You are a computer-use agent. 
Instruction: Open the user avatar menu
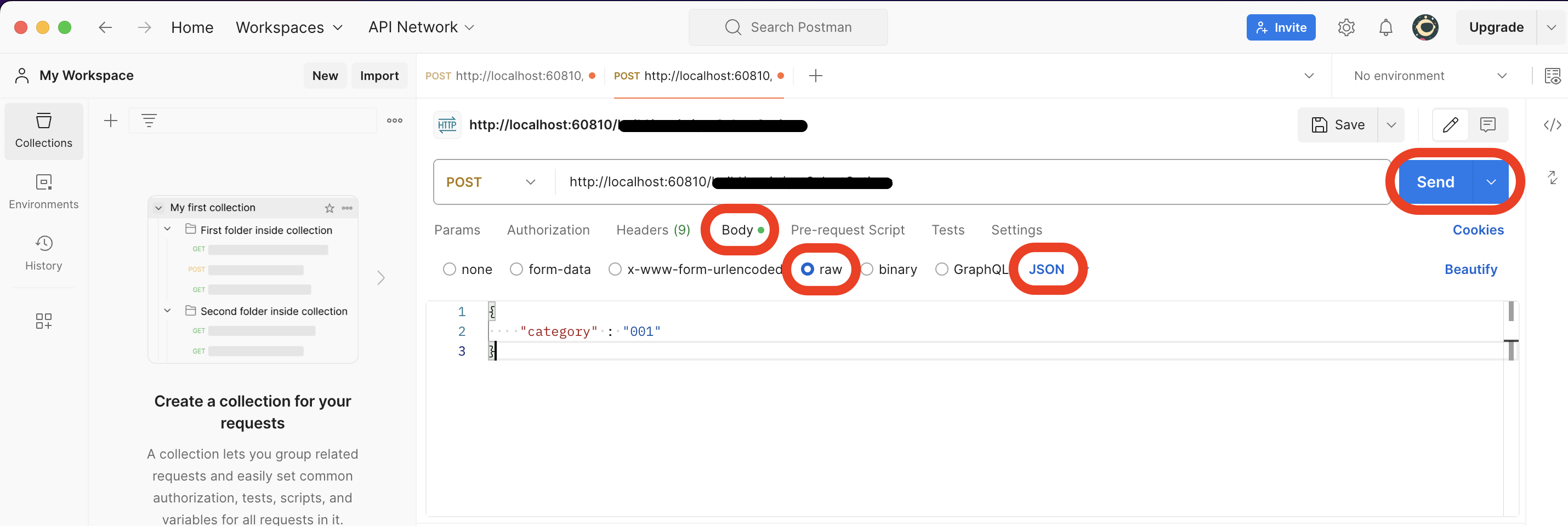(x=1425, y=27)
